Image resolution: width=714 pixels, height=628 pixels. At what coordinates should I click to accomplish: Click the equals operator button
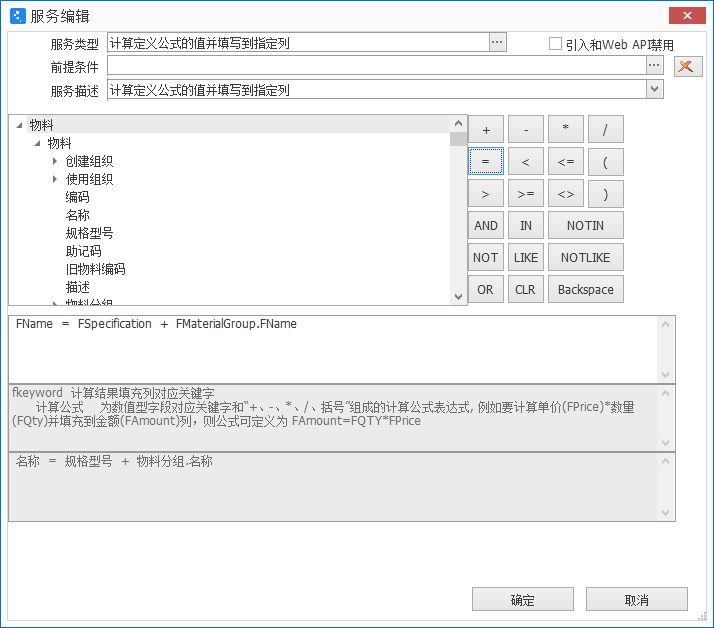[486, 162]
